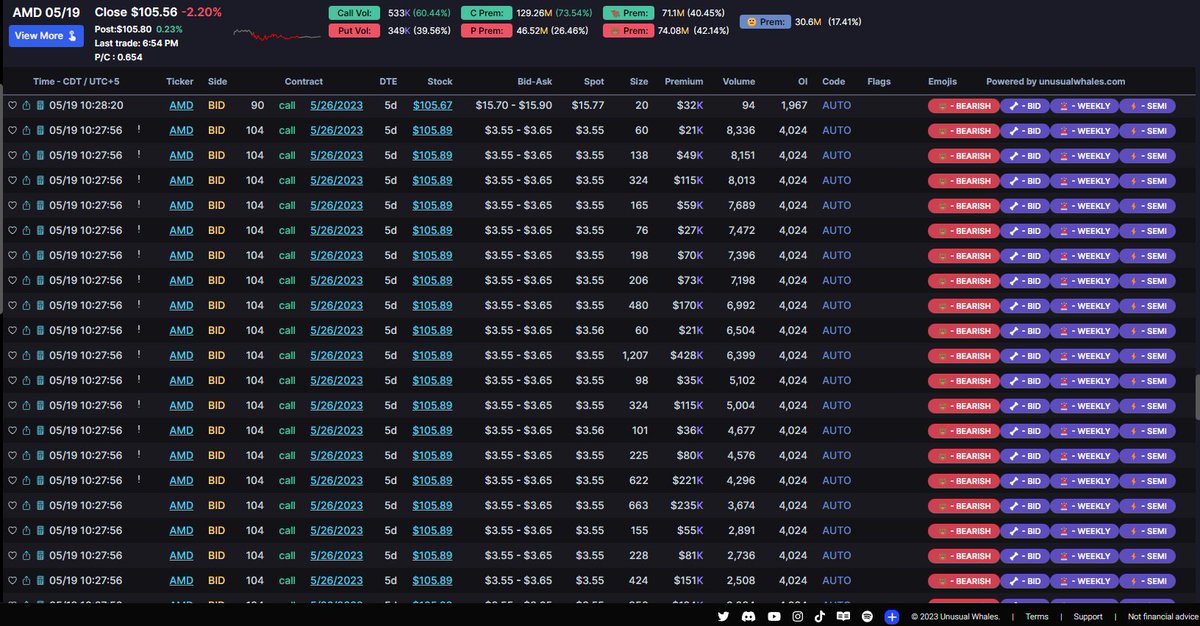Image resolution: width=1200 pixels, height=626 pixels.
Task: Share the 10:28:20 AMD trade row
Action: (27, 105)
